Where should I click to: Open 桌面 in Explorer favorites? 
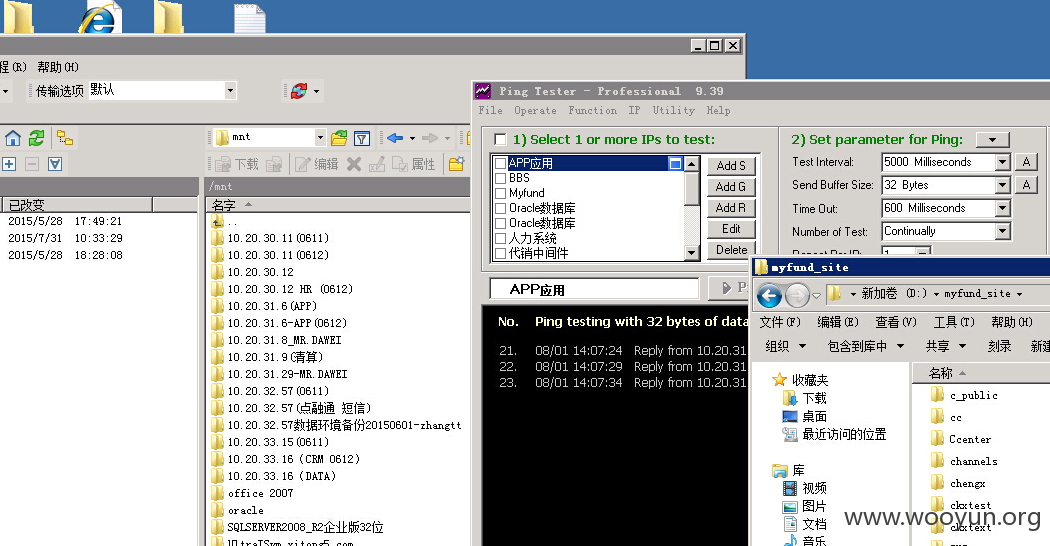click(x=806, y=416)
